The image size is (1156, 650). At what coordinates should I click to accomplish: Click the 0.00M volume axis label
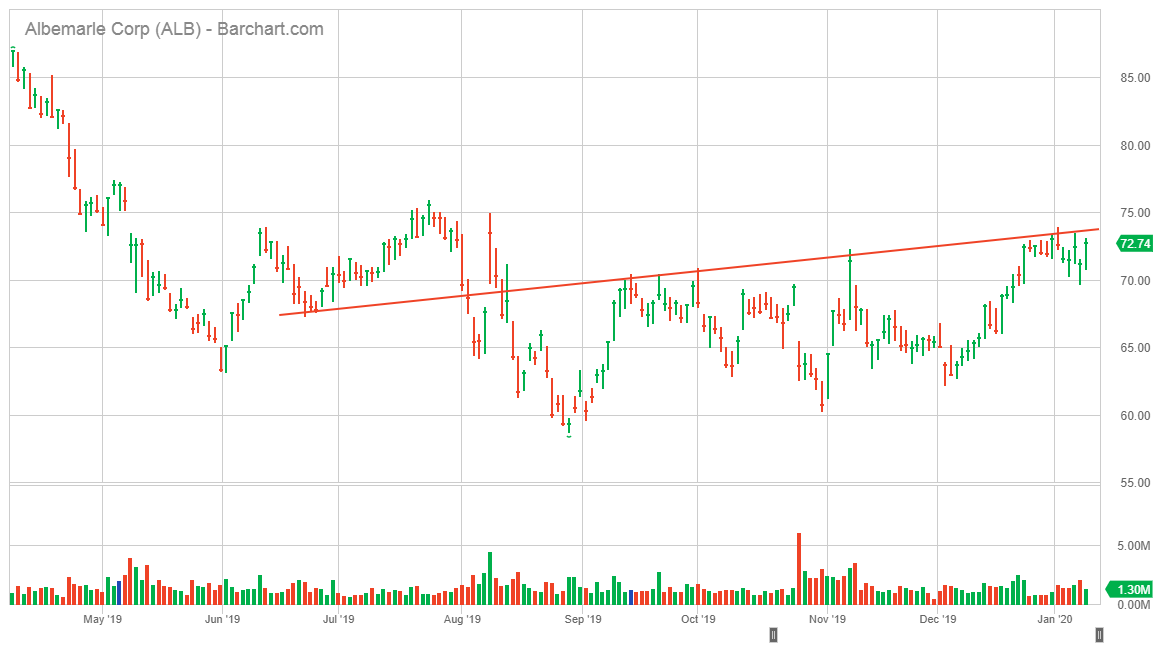pyautogui.click(x=1134, y=605)
